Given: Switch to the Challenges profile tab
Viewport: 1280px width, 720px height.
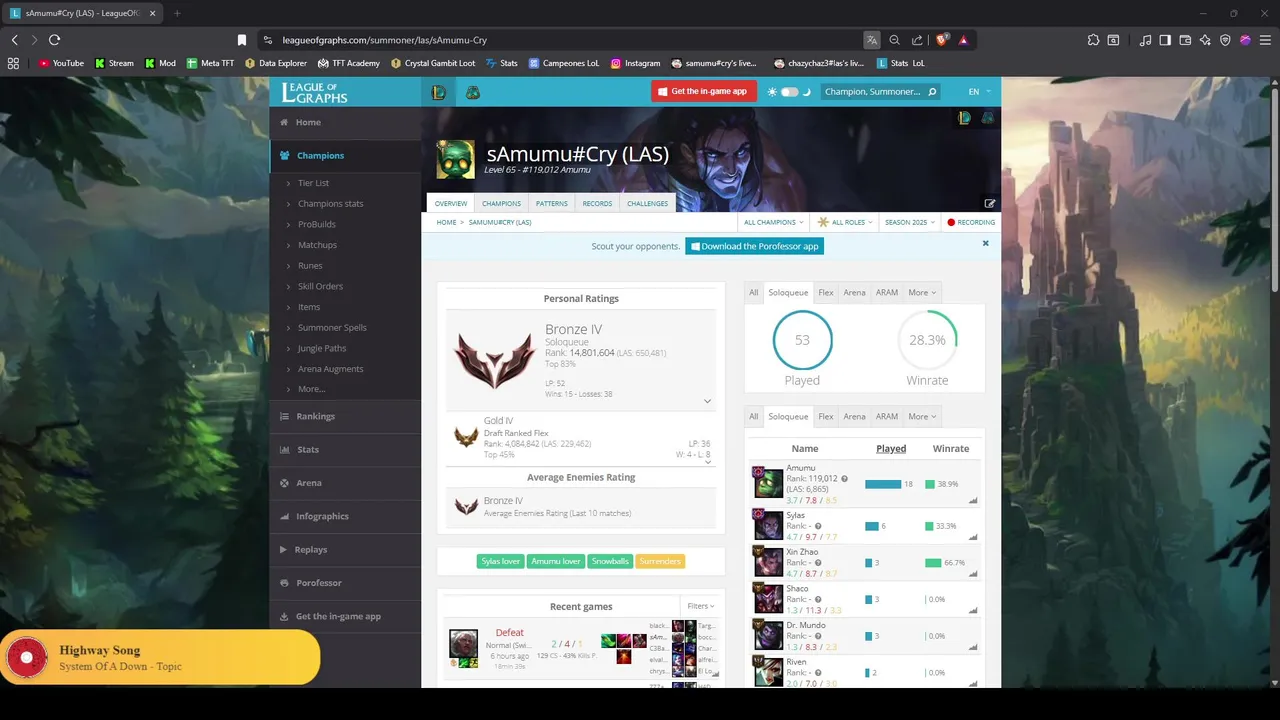Looking at the screenshot, I should pos(647,204).
